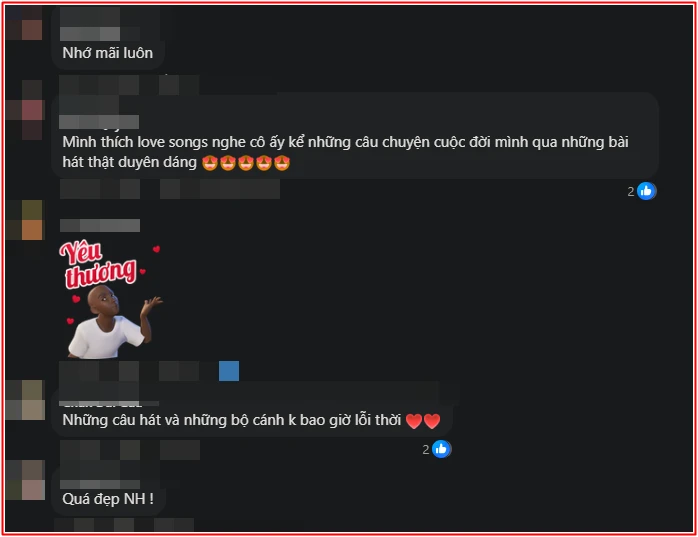Image resolution: width=698 pixels, height=537 pixels.
Task: Select the comment text Quá đẹp NH !
Action: pyautogui.click(x=108, y=499)
